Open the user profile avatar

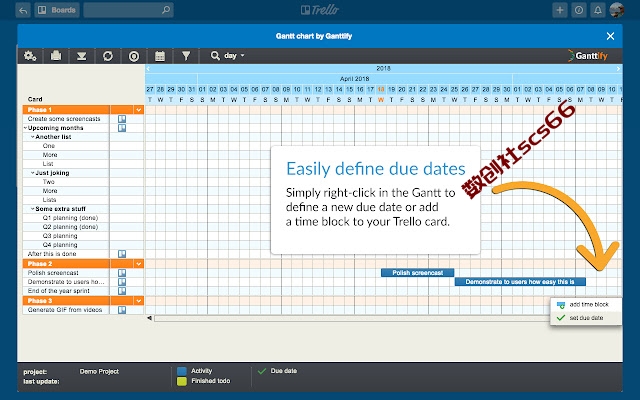pos(616,10)
